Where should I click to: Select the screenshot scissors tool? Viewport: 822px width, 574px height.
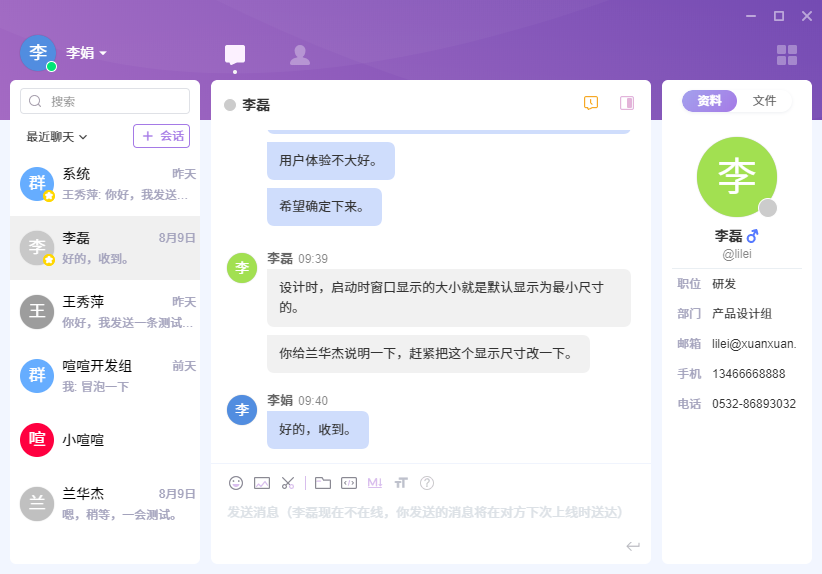pyautogui.click(x=288, y=483)
